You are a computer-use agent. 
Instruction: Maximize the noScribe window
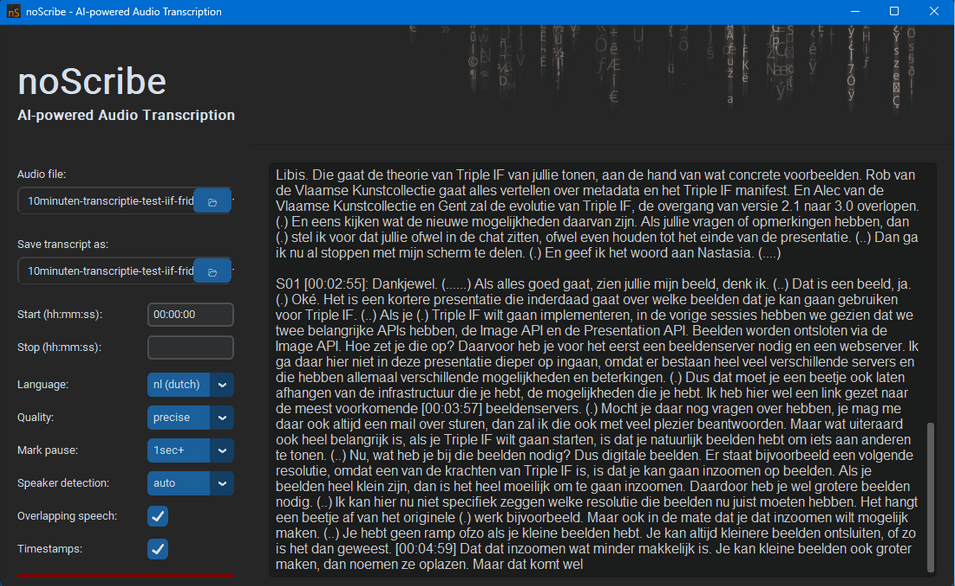coord(894,12)
